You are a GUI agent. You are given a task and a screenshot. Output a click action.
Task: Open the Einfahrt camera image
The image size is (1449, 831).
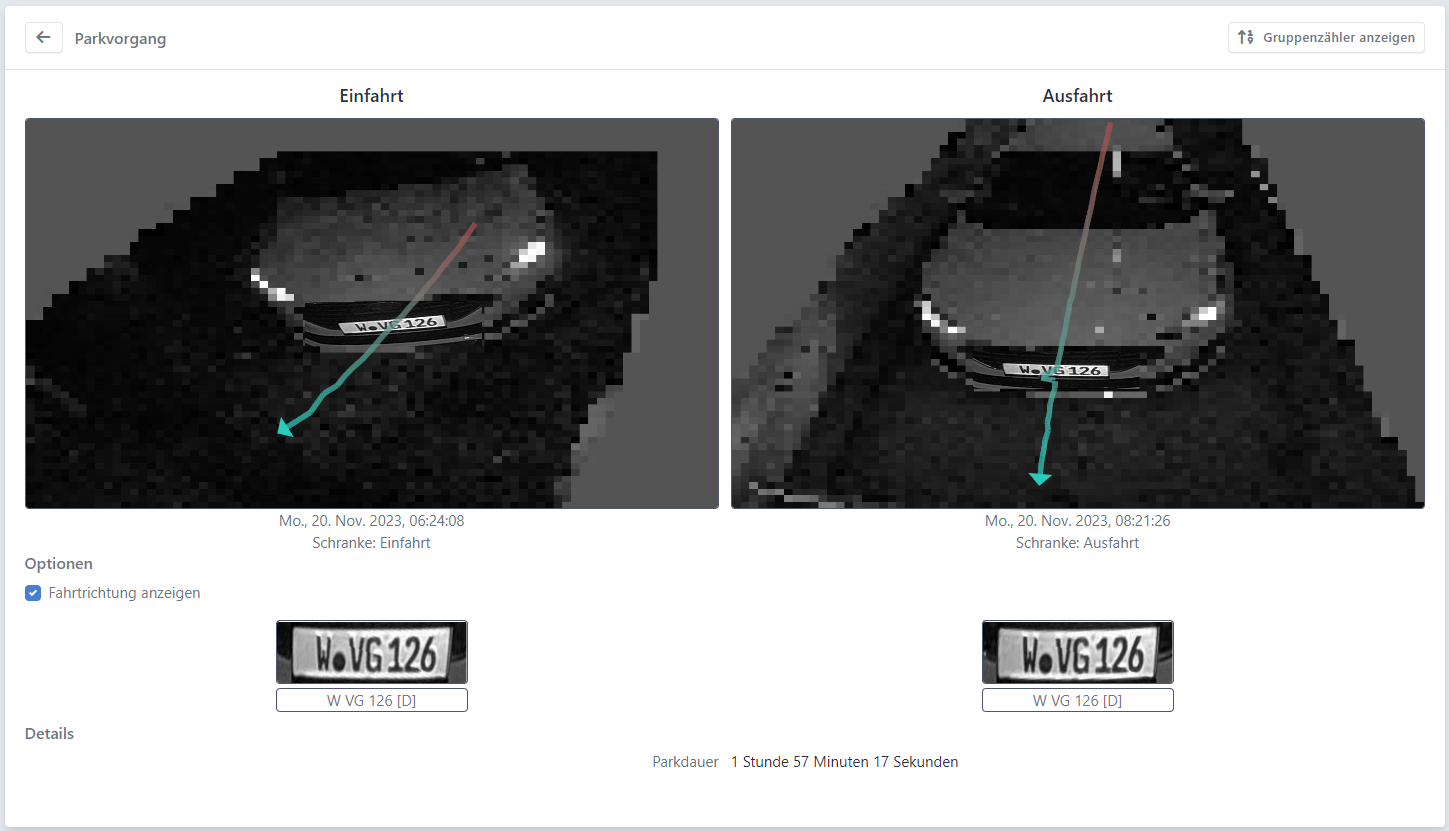[x=372, y=314]
